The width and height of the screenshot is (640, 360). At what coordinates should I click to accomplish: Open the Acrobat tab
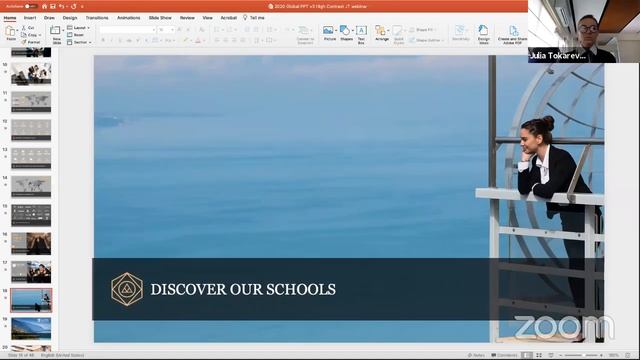[x=229, y=18]
